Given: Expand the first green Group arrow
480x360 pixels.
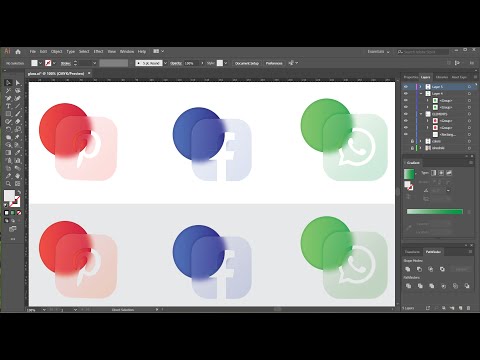Looking at the screenshot, I should coord(428,100).
